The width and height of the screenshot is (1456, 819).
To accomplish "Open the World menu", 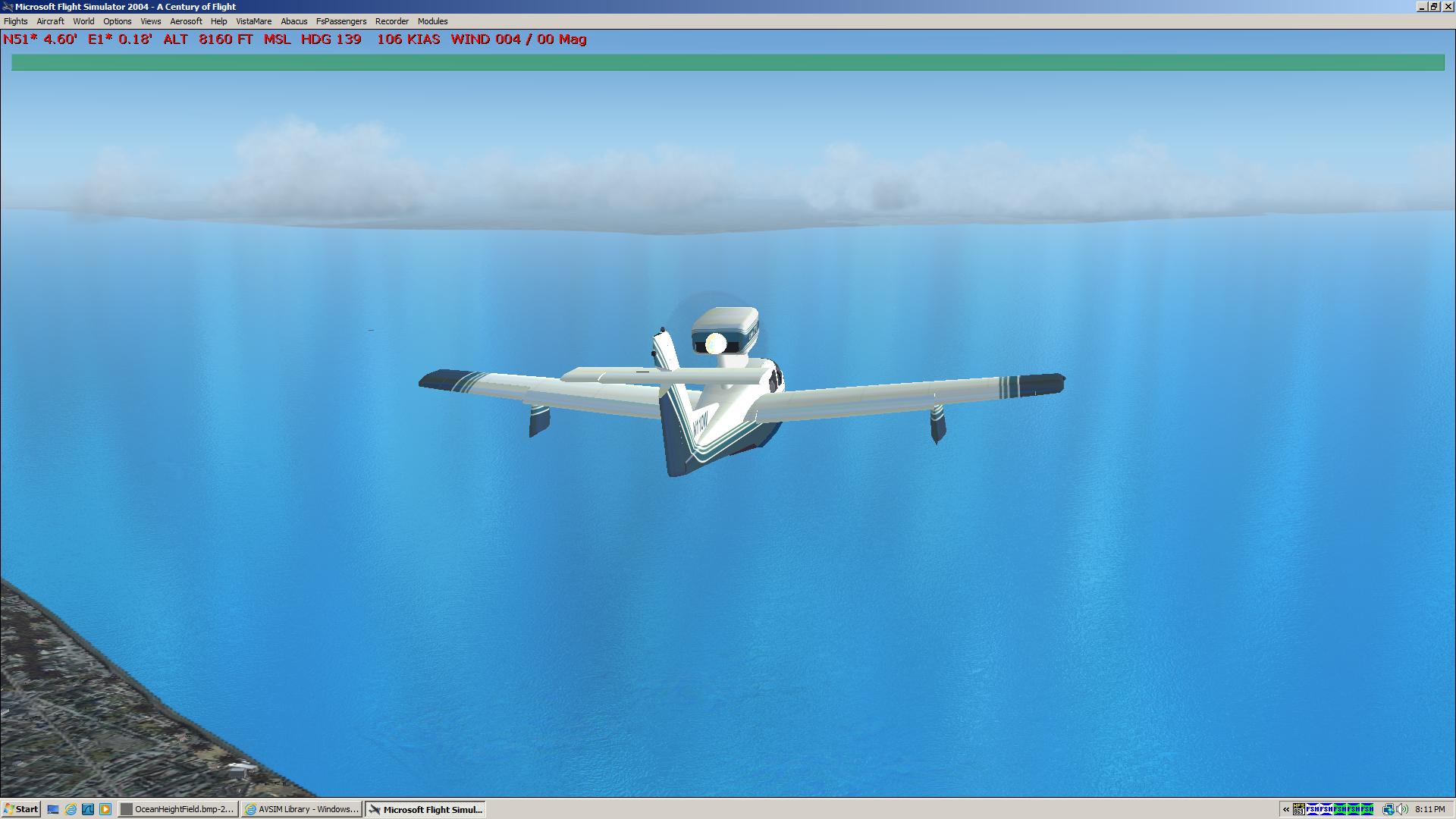I will tap(83, 21).
